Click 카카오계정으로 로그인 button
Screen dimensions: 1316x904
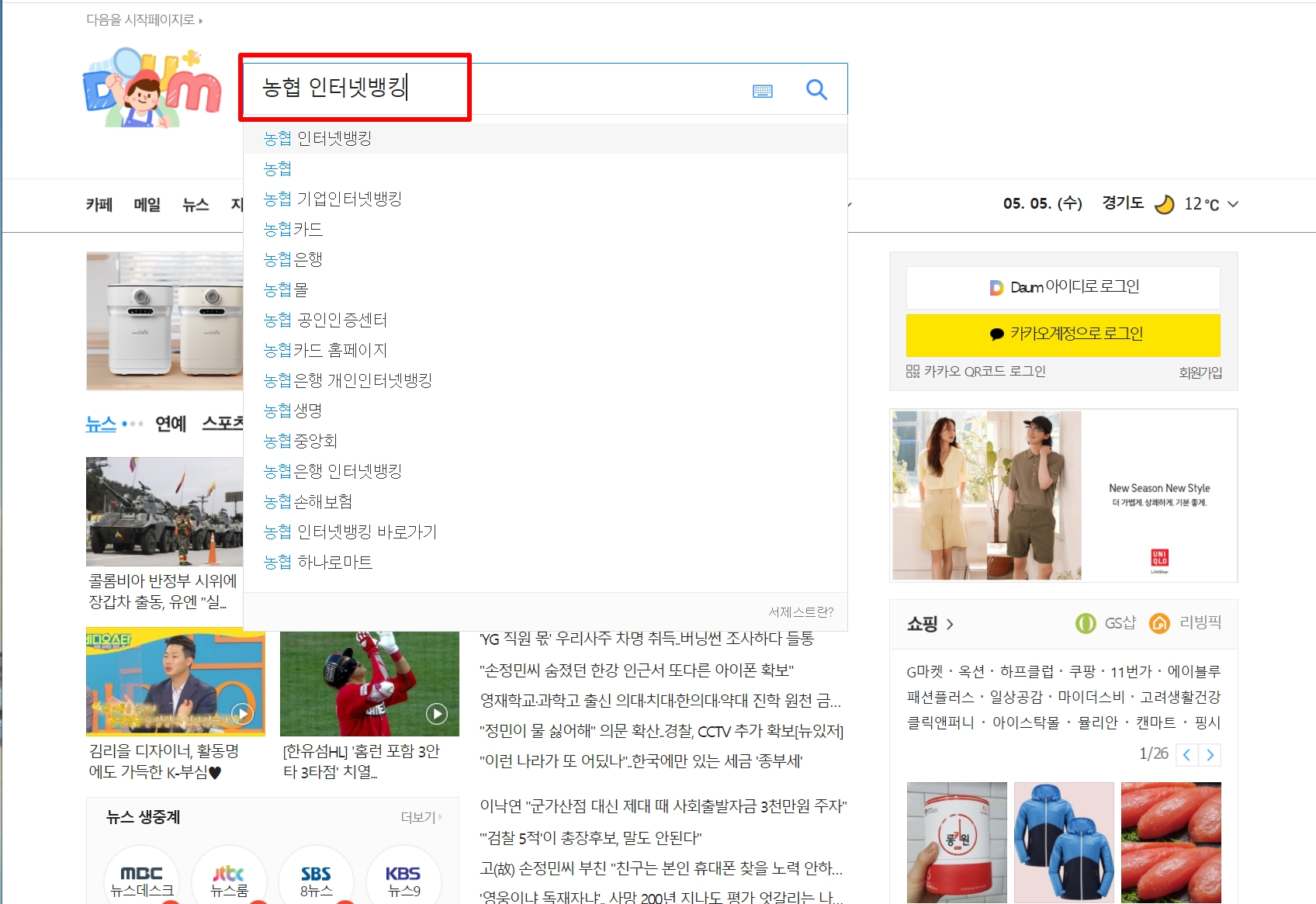pos(1063,334)
